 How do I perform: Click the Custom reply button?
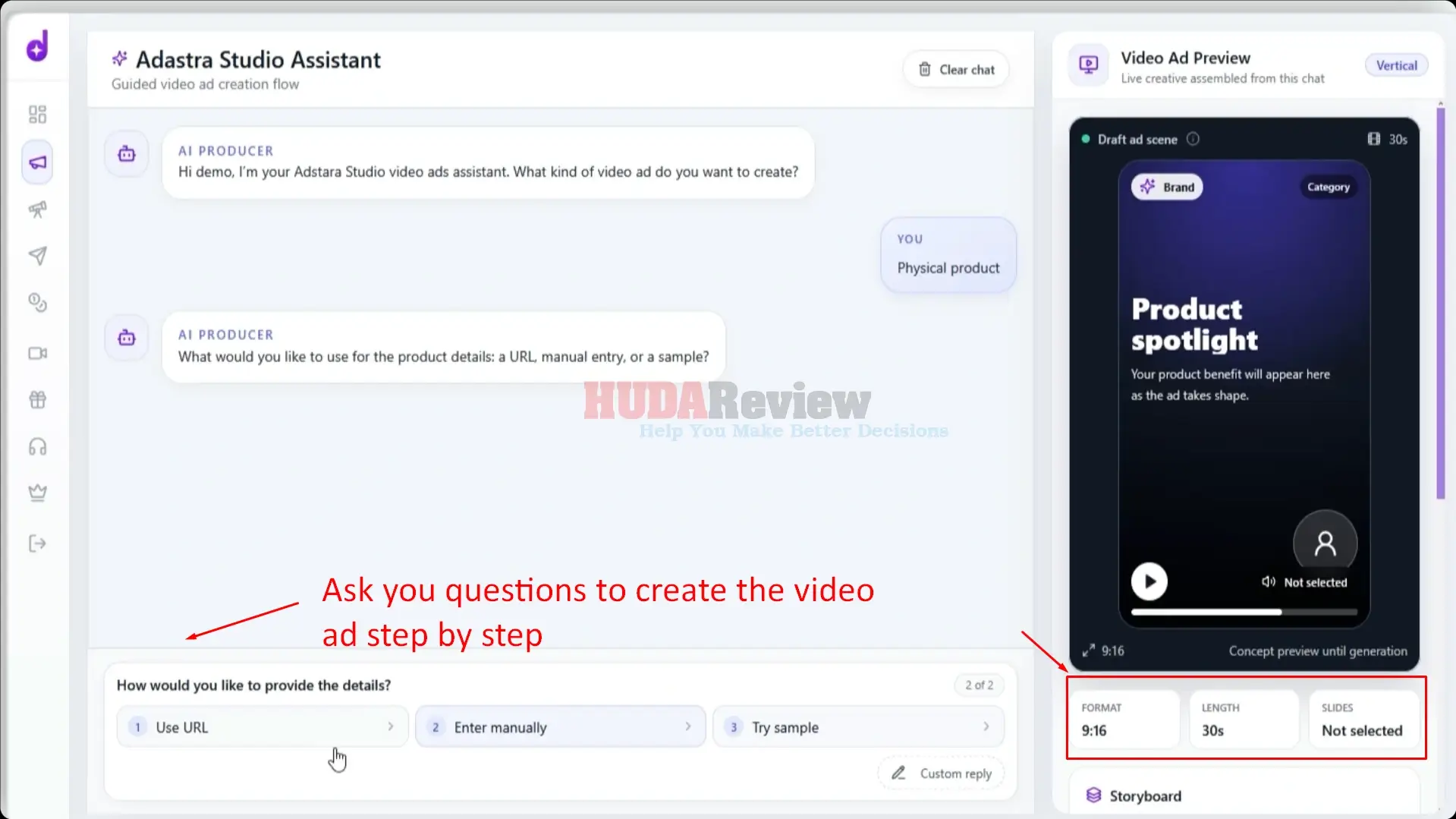pyautogui.click(x=941, y=773)
